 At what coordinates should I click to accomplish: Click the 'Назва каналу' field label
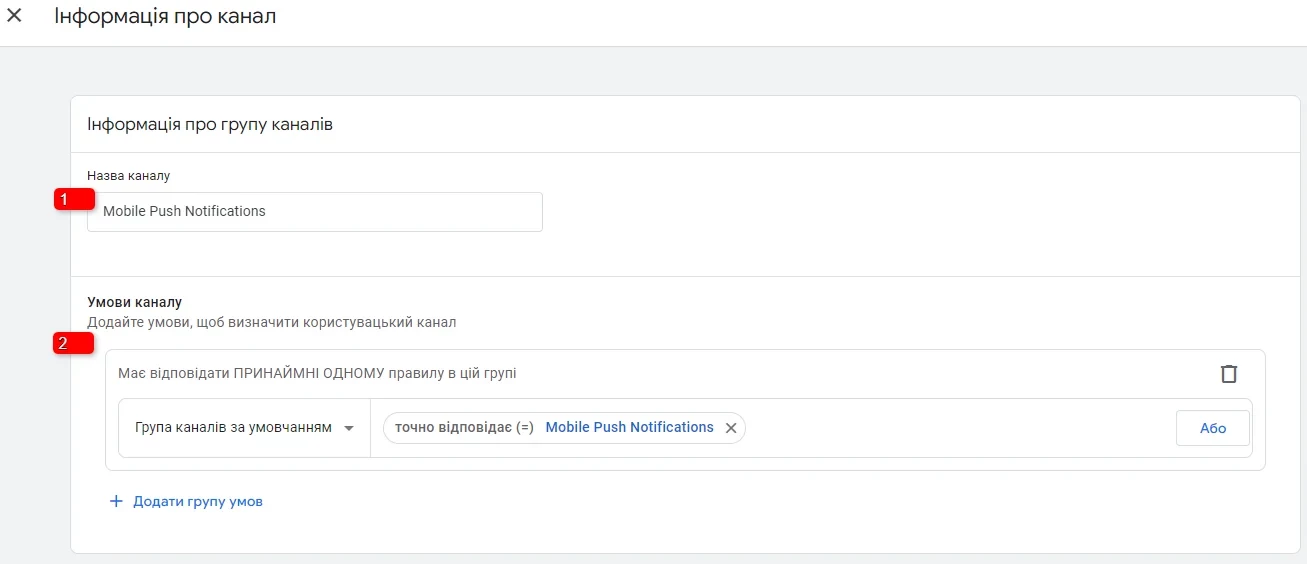(x=129, y=176)
